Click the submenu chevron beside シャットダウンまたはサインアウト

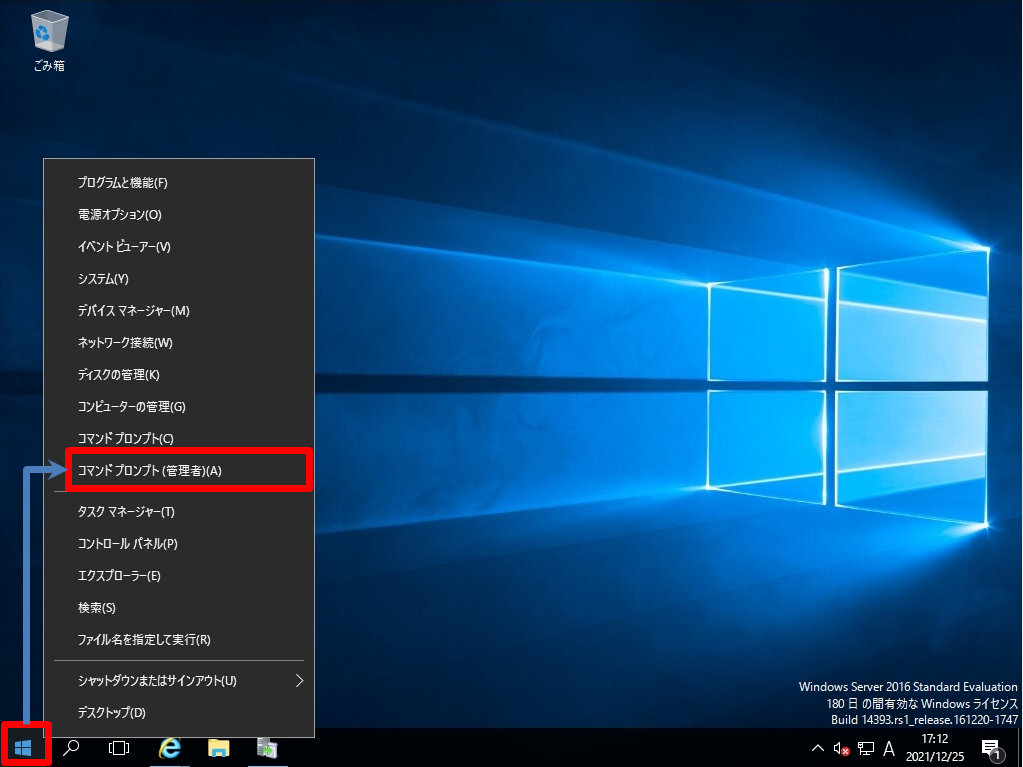[x=299, y=681]
